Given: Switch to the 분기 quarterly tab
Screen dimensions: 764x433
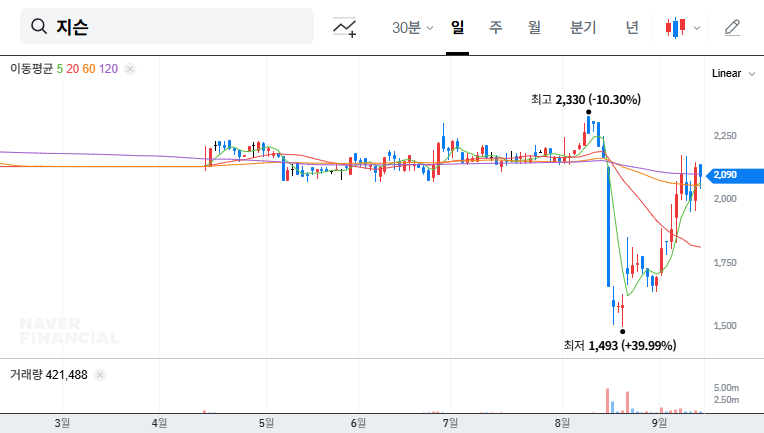Looking at the screenshot, I should coord(583,28).
